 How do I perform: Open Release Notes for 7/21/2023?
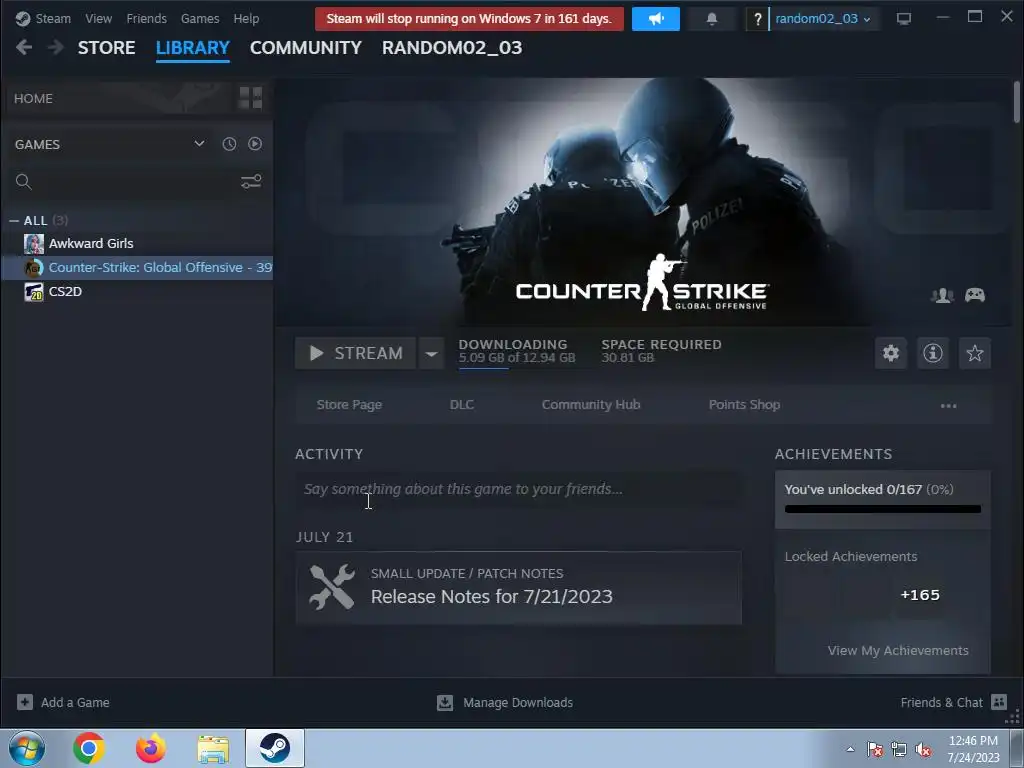click(x=492, y=596)
